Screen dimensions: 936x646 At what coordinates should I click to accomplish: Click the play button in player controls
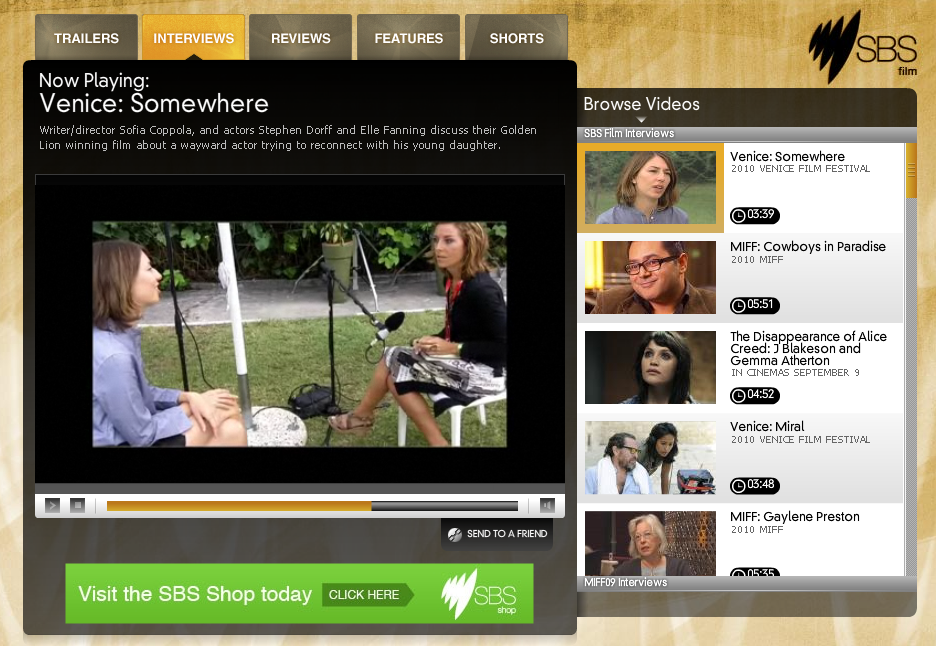53,505
